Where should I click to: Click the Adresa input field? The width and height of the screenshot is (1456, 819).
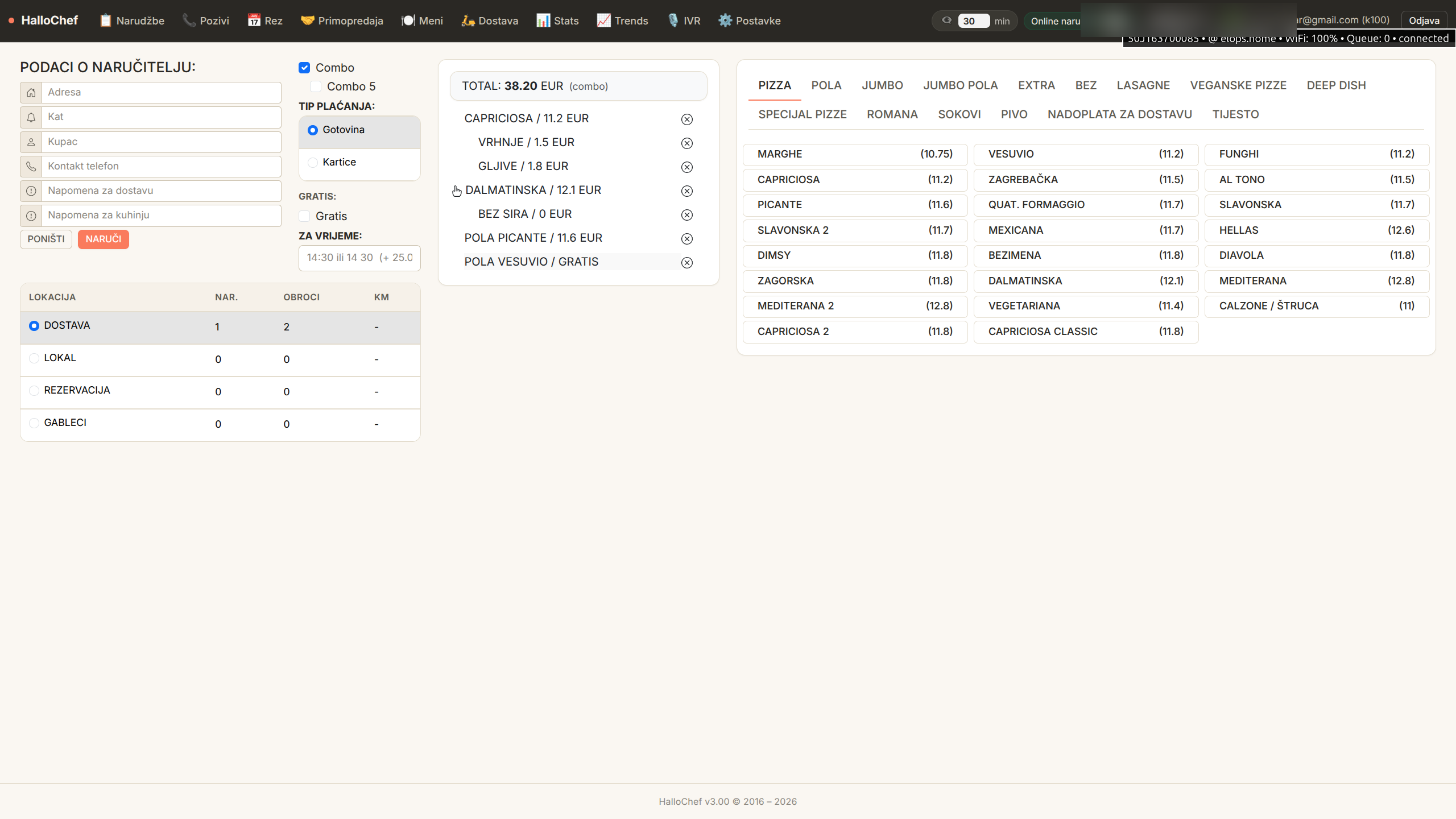[161, 92]
